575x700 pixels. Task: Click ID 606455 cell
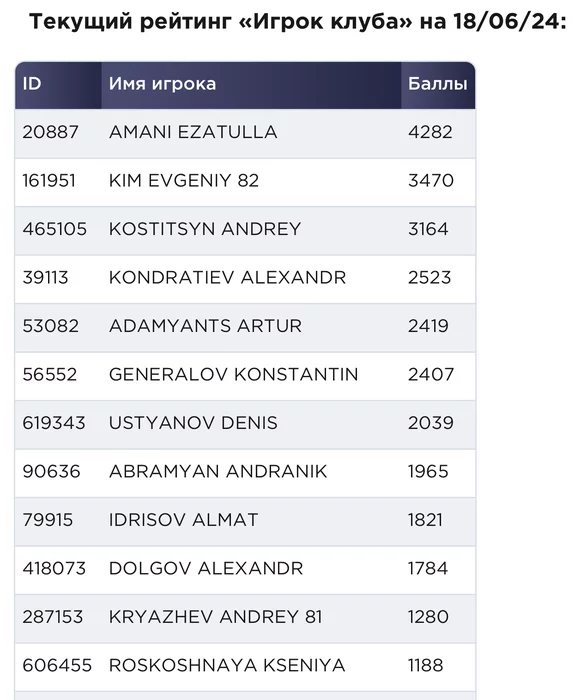(57, 666)
